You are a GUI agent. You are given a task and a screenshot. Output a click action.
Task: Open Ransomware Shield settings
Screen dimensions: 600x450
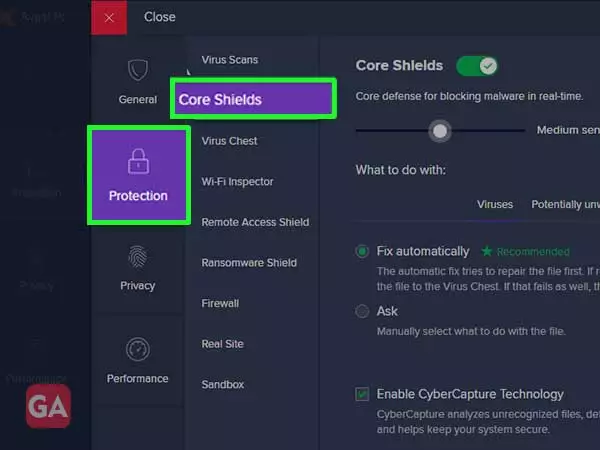pos(249,262)
